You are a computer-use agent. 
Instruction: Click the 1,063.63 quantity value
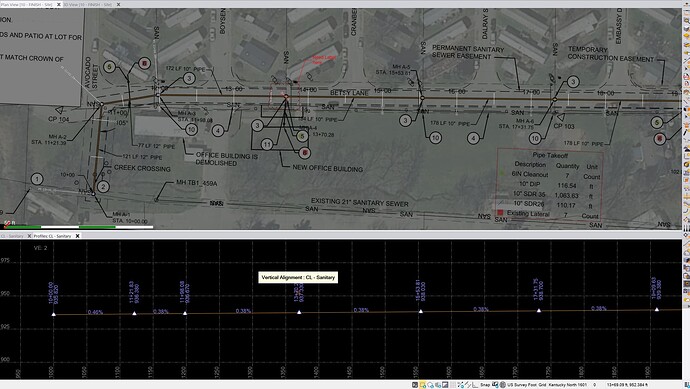coord(566,195)
